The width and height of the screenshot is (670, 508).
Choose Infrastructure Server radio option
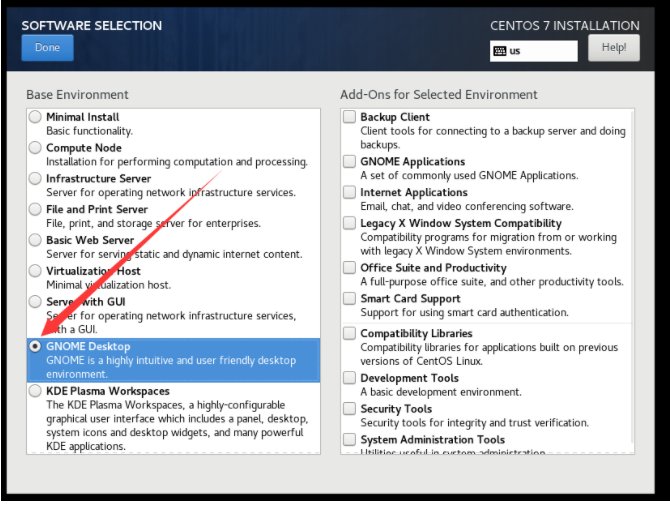(36, 179)
